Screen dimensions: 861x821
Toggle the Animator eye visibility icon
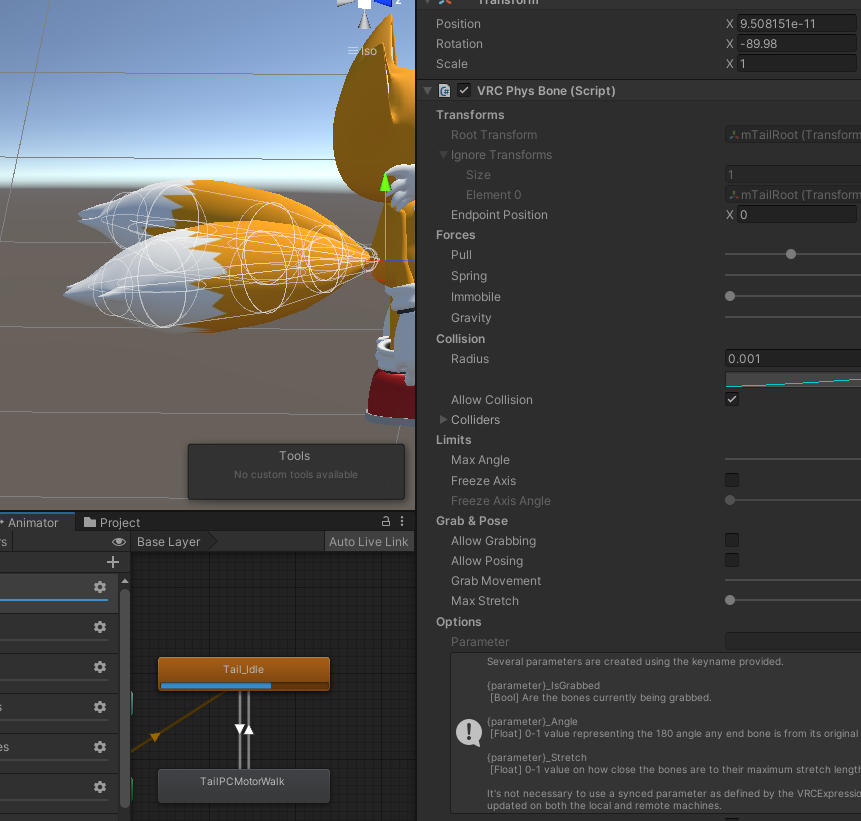tap(119, 542)
